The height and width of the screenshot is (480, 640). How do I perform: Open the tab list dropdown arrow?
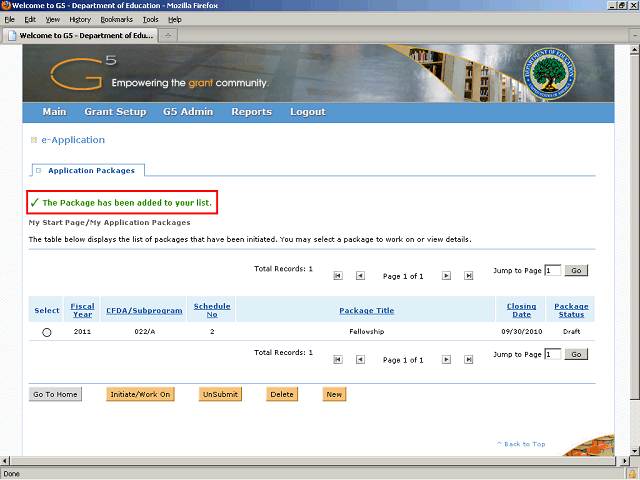click(635, 36)
